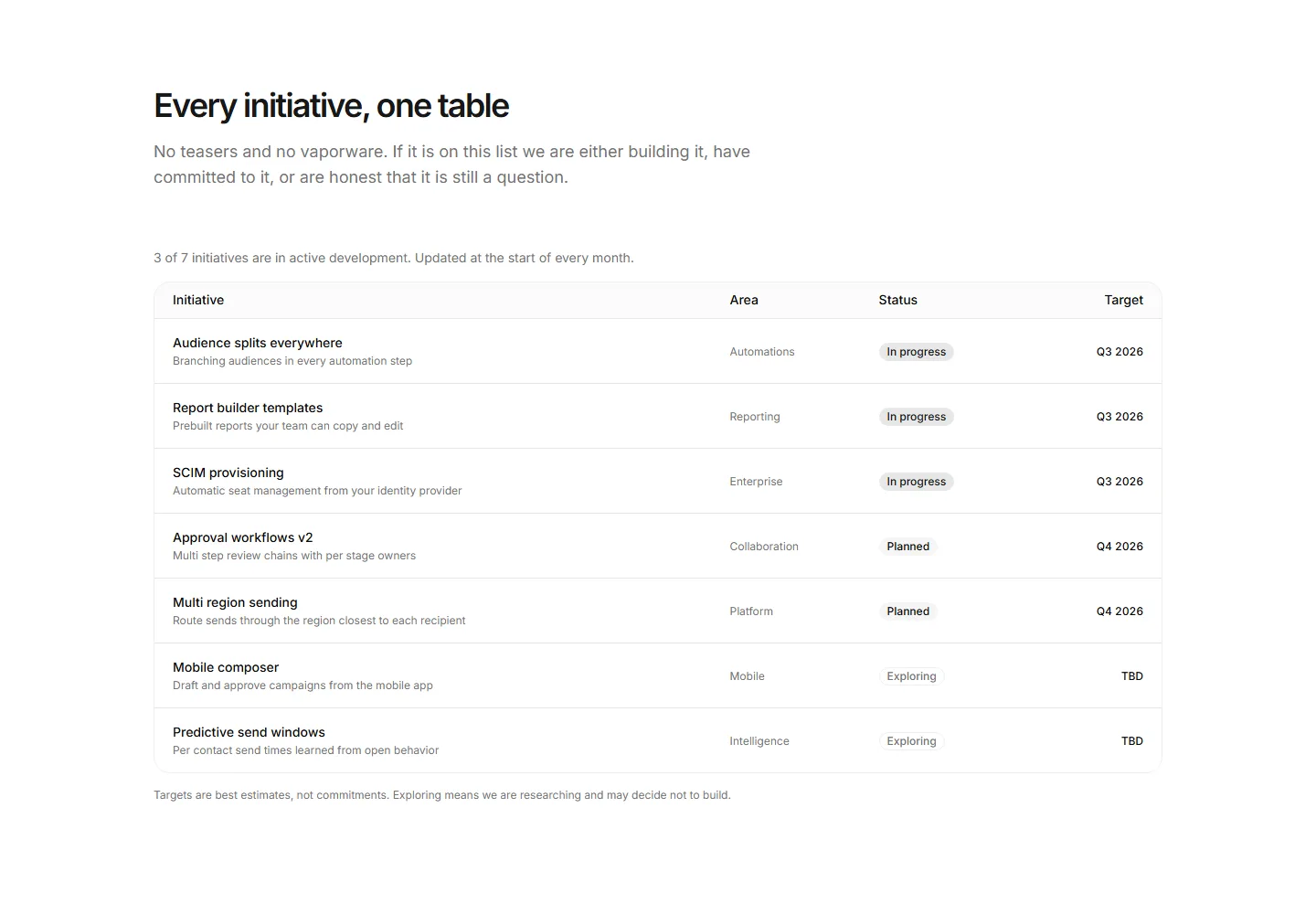Click Exploring badge for Predictive send windows

pyautogui.click(x=911, y=741)
